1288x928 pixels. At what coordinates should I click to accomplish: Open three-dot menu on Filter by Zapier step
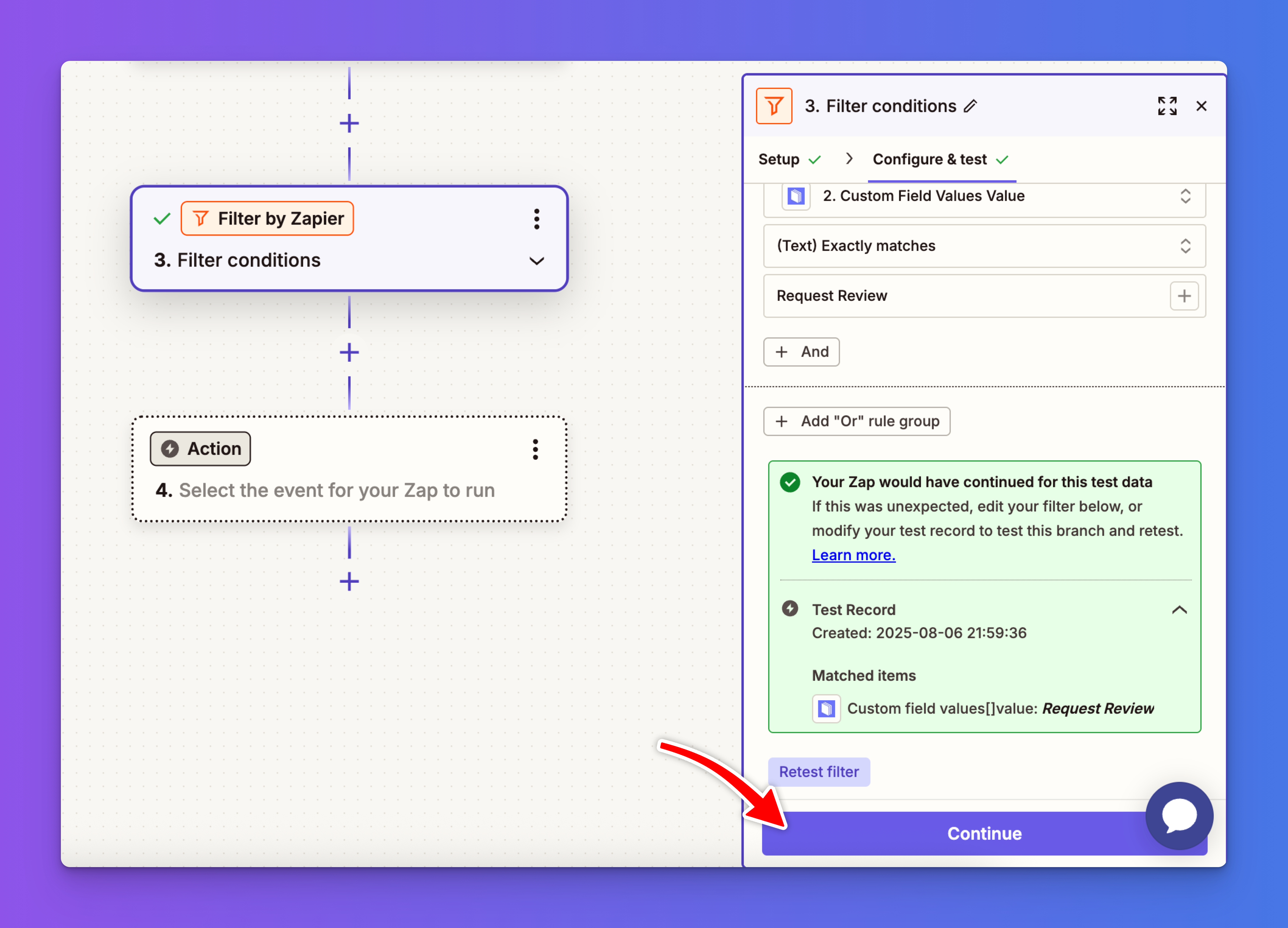(x=536, y=219)
